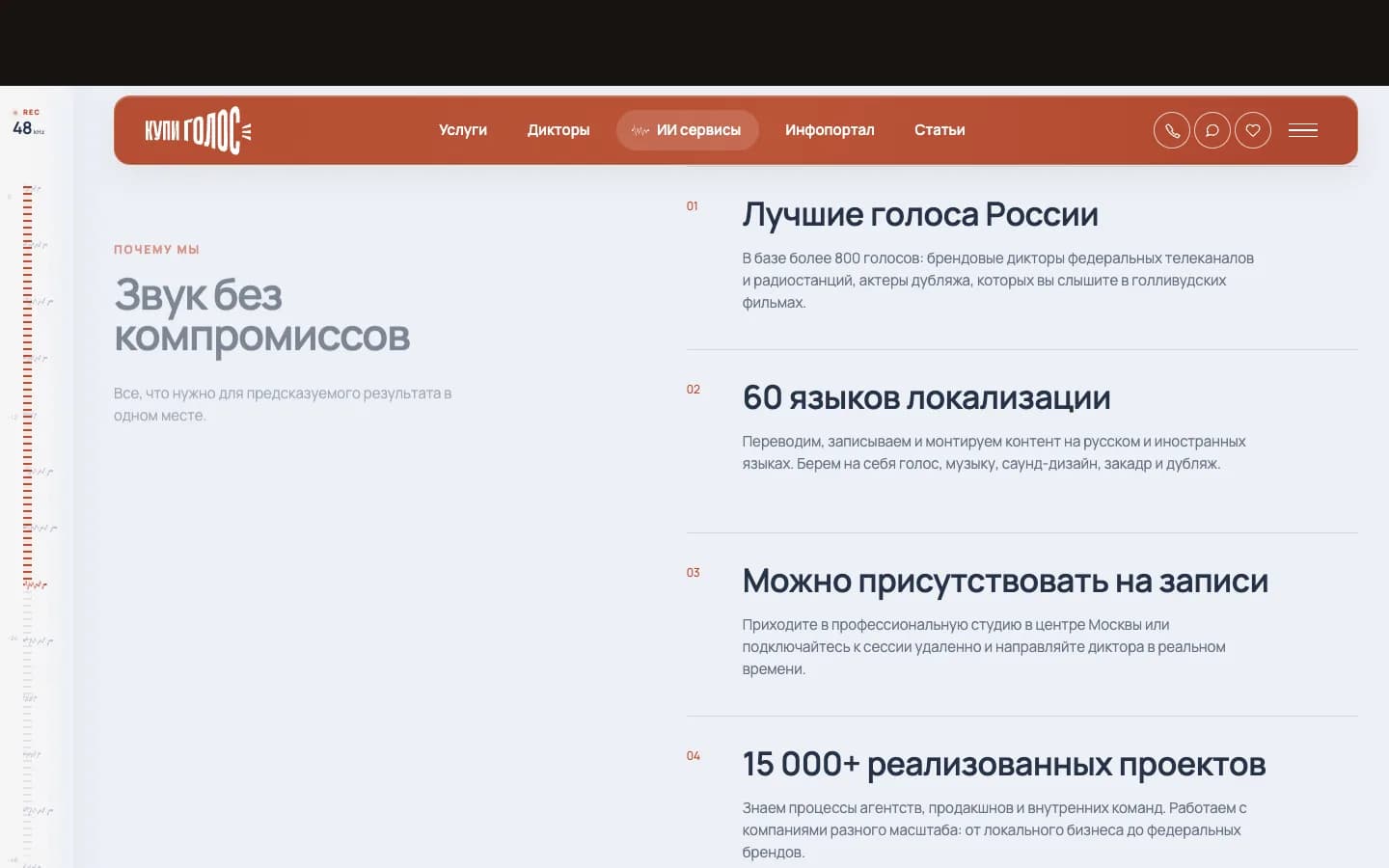
Task: Click subtitle Все, что нужно для предсказуемого результата
Action: click(x=283, y=404)
